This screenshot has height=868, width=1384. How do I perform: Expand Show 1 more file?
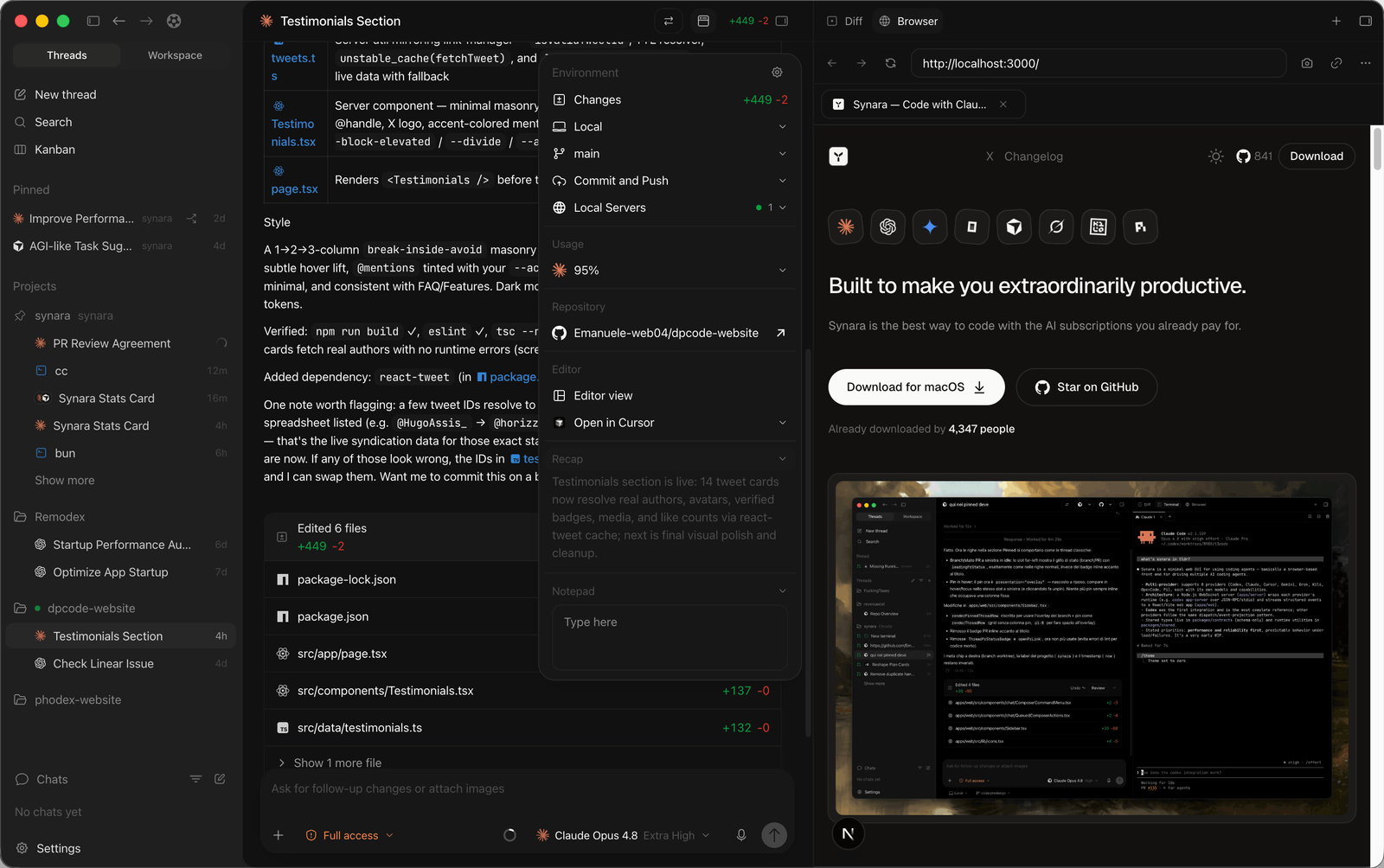[330, 763]
